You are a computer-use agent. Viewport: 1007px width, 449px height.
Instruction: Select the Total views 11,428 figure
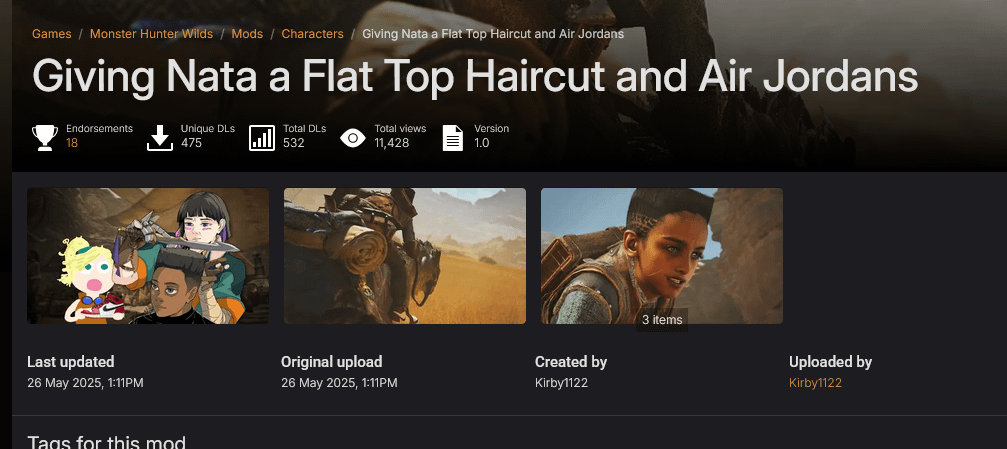(392, 143)
